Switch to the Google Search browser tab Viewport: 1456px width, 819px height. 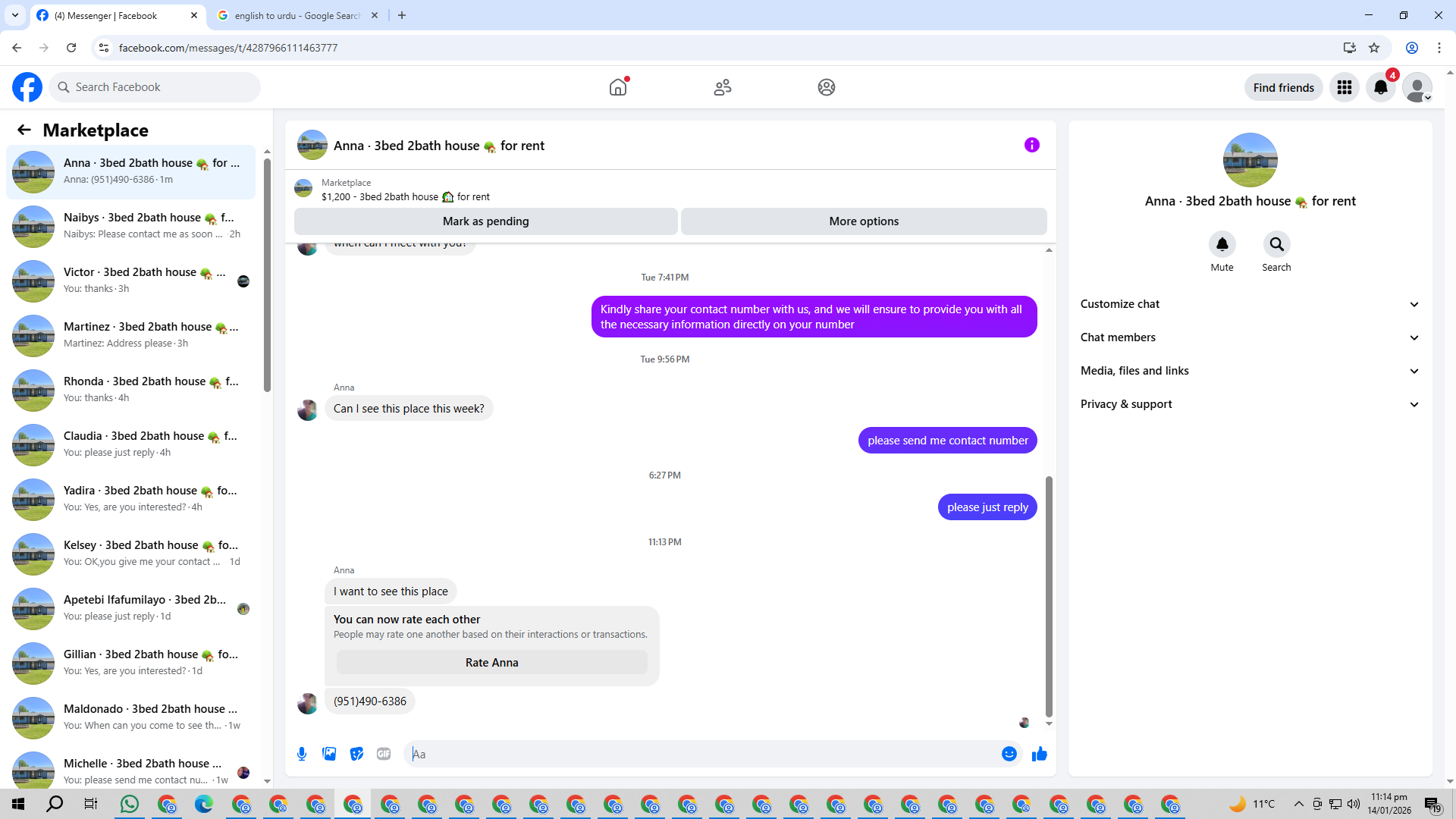[x=297, y=15]
